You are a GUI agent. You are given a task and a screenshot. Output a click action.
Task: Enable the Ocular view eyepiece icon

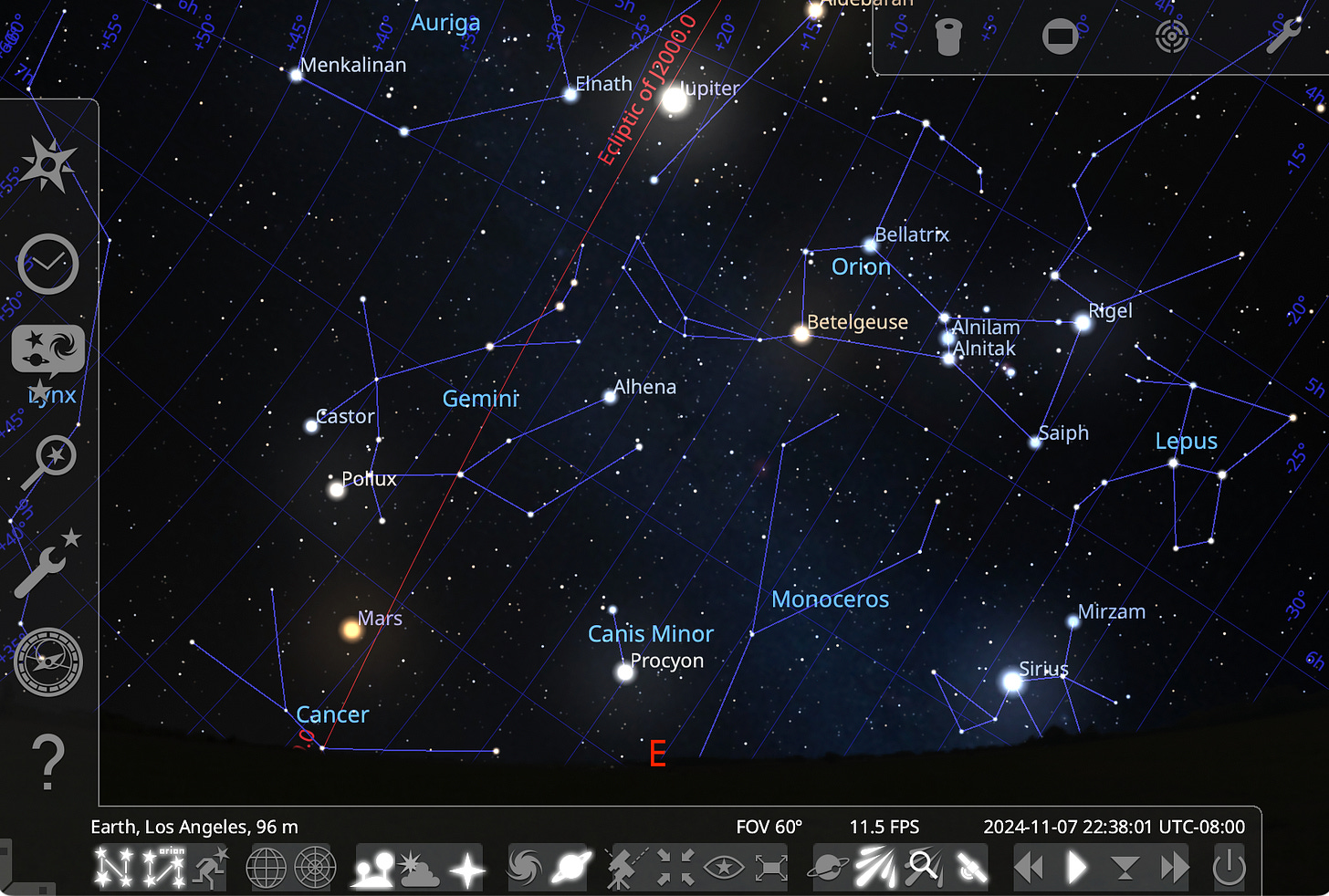(x=949, y=36)
